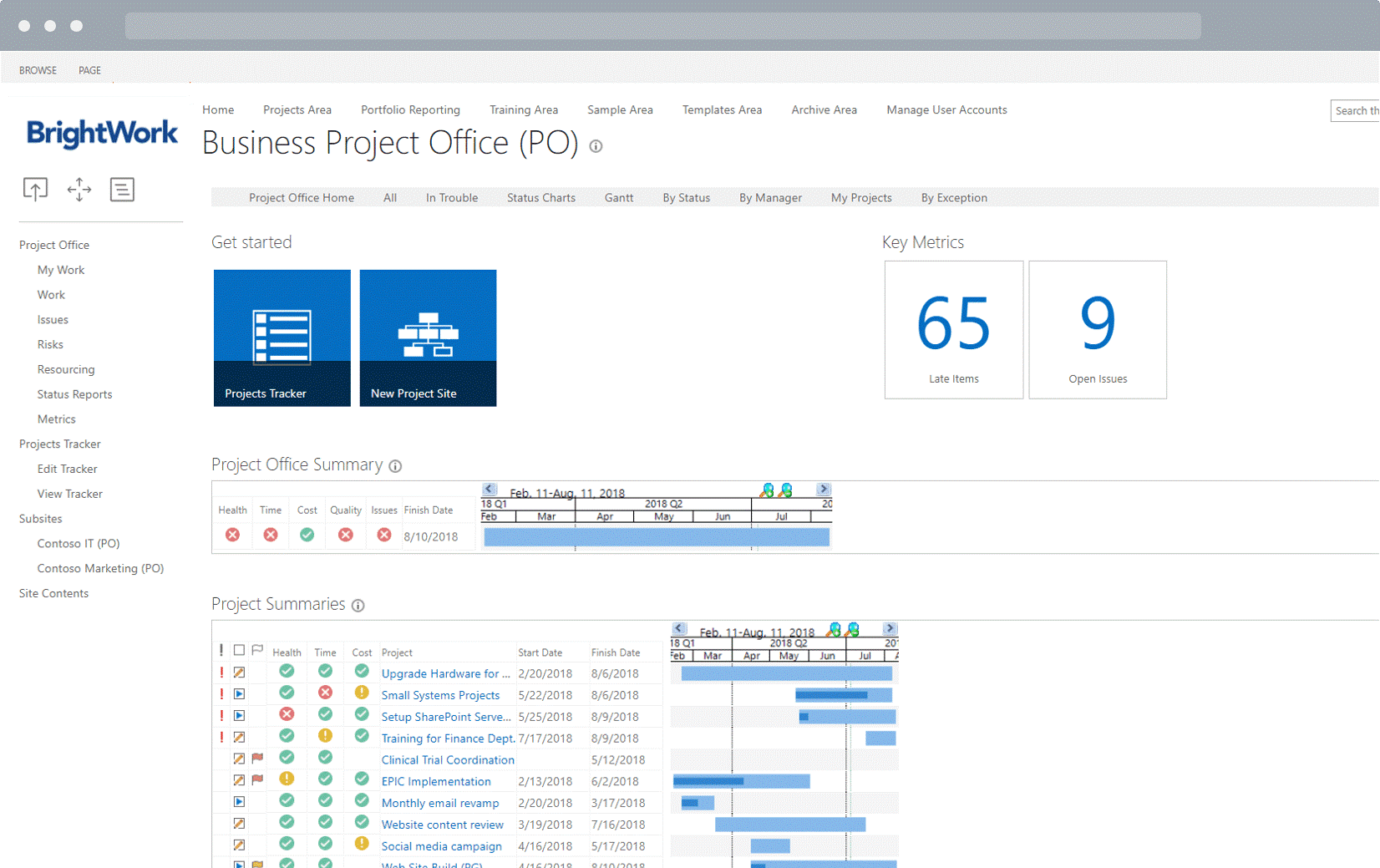This screenshot has height=868, width=1380.
Task: Click the BrightWork logo
Action: pyautogui.click(x=102, y=133)
